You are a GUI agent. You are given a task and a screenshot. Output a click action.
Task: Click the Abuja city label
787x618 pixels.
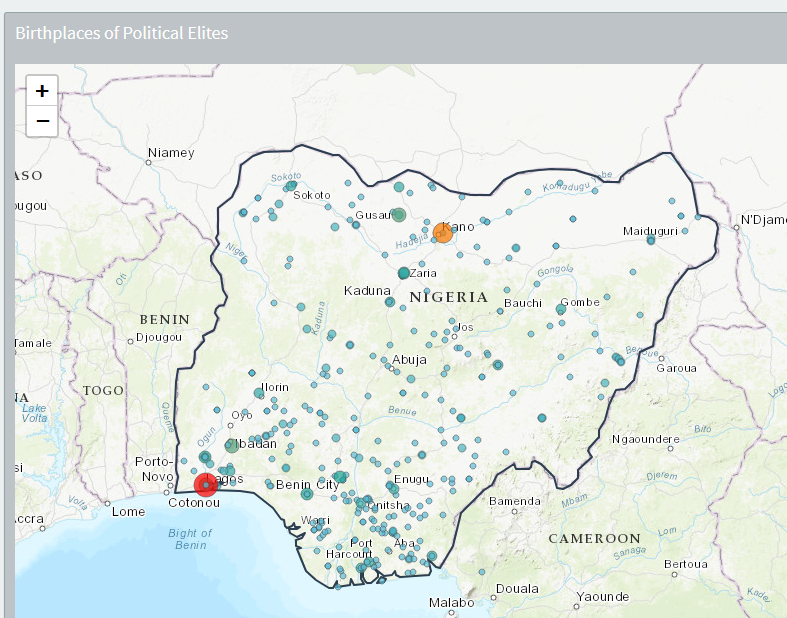tap(410, 360)
